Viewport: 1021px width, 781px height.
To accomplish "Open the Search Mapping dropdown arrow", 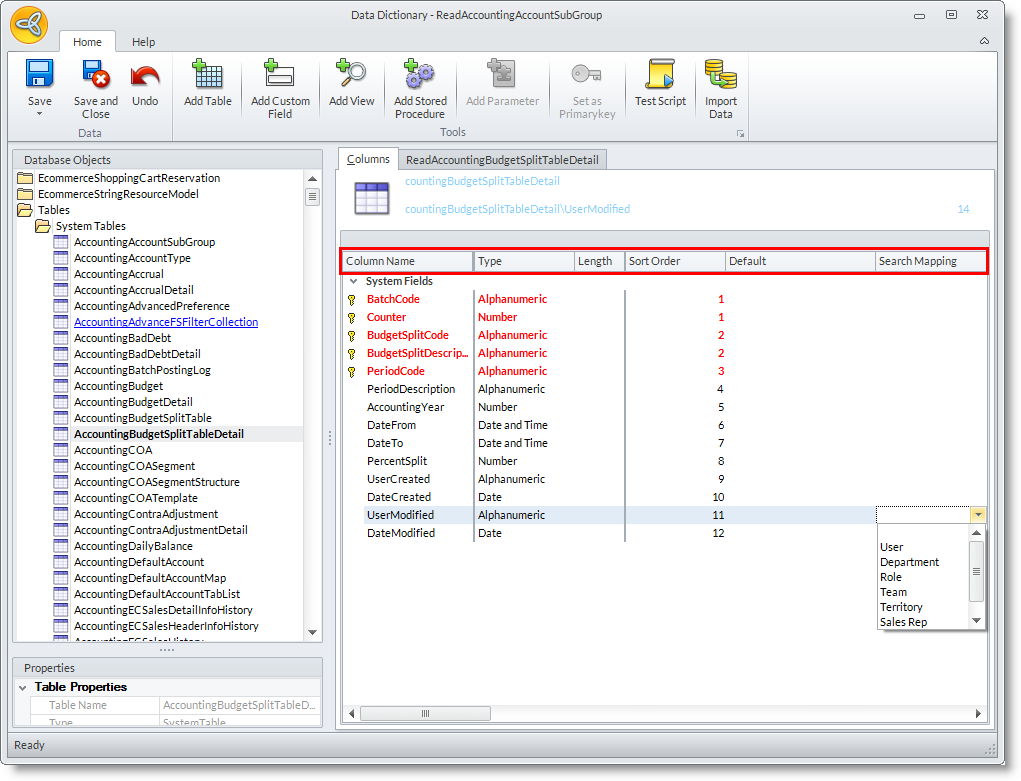I will click(978, 515).
